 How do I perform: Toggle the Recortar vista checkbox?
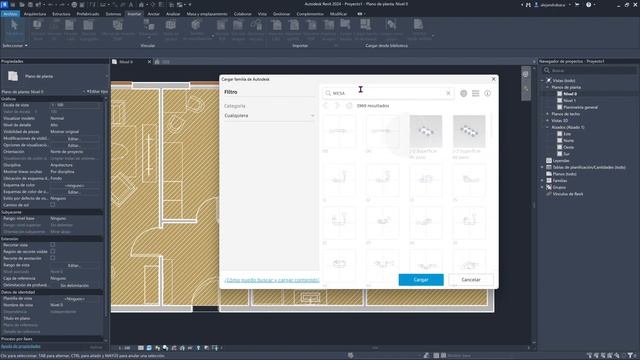coord(53,245)
